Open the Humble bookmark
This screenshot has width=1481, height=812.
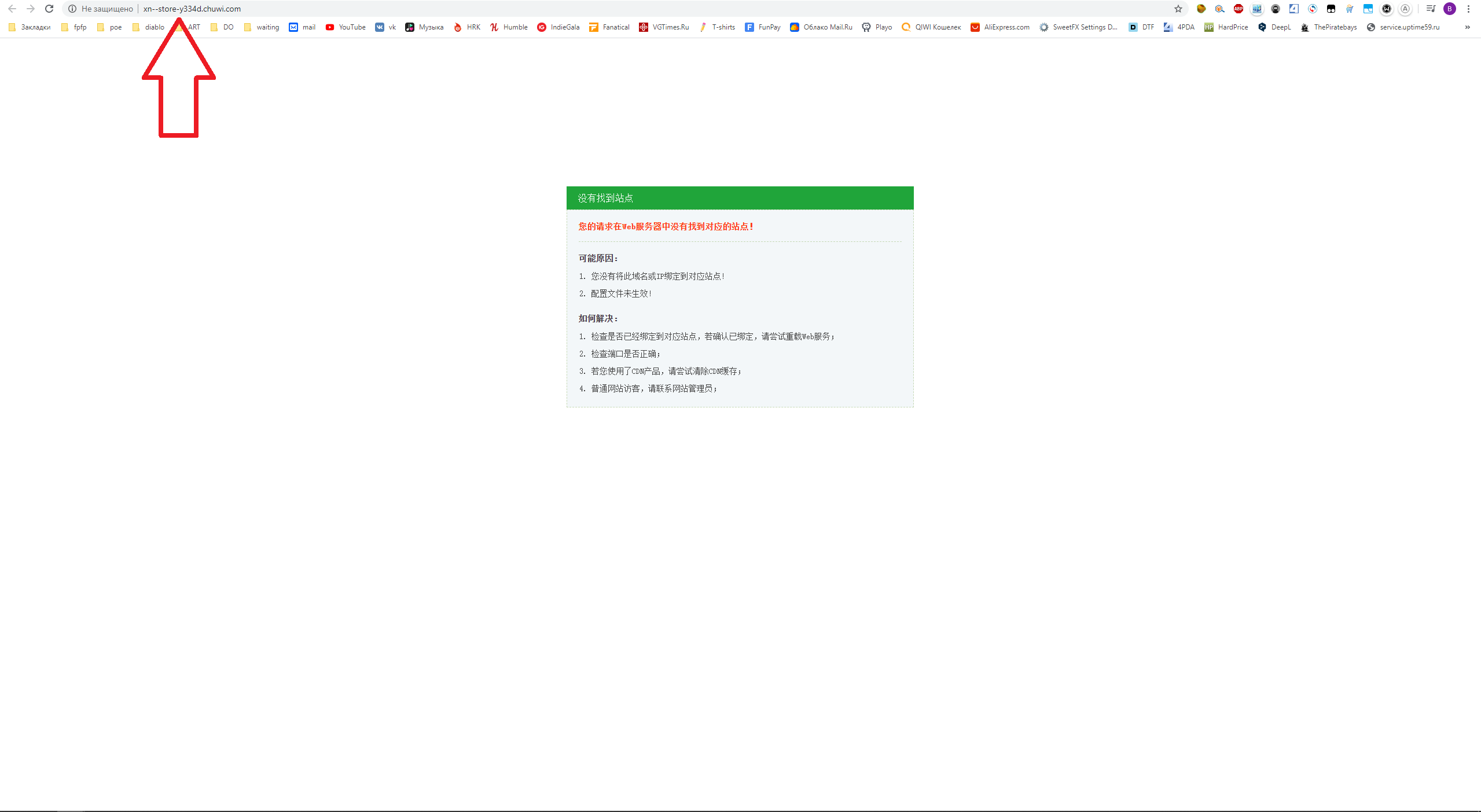(509, 27)
